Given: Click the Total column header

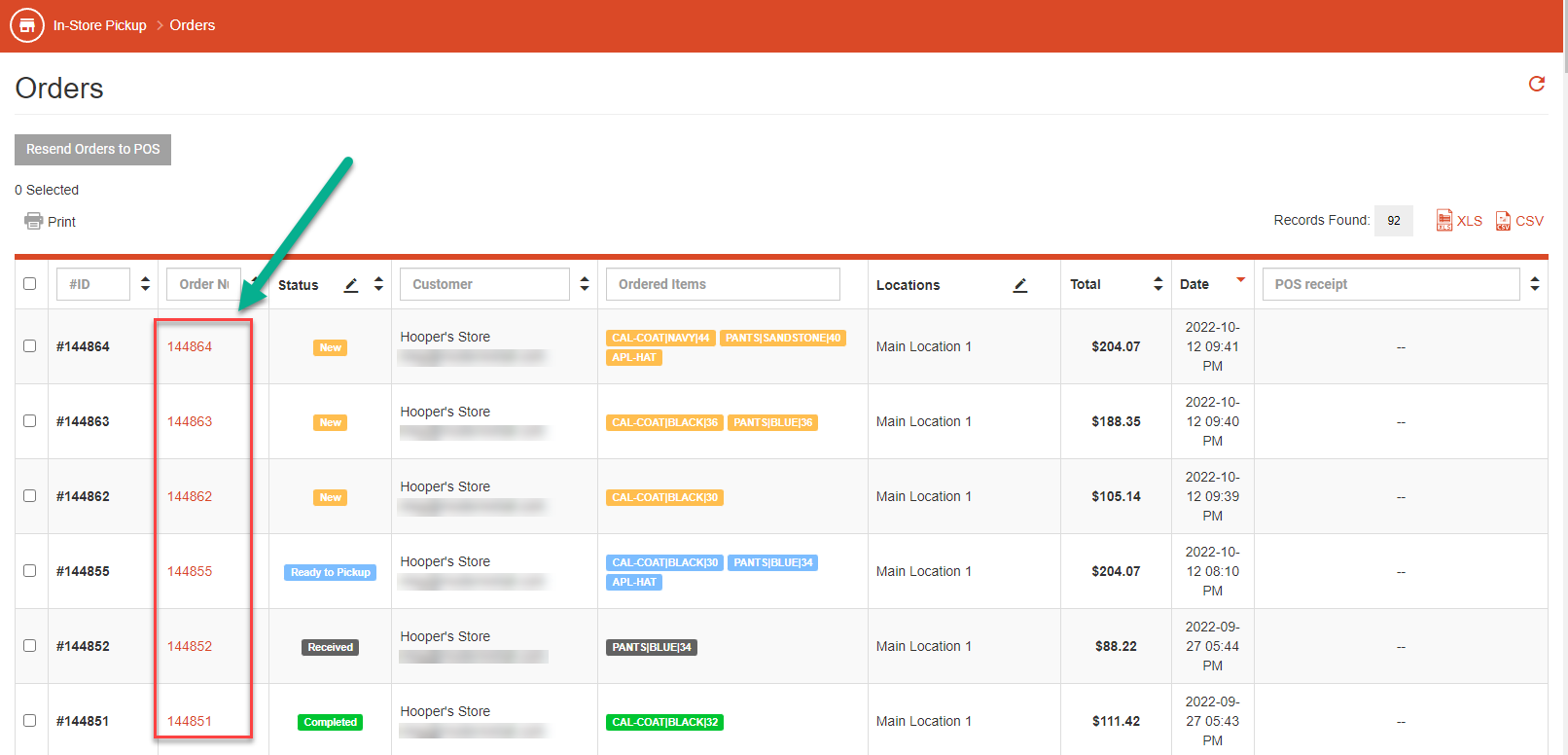Looking at the screenshot, I should point(1086,284).
